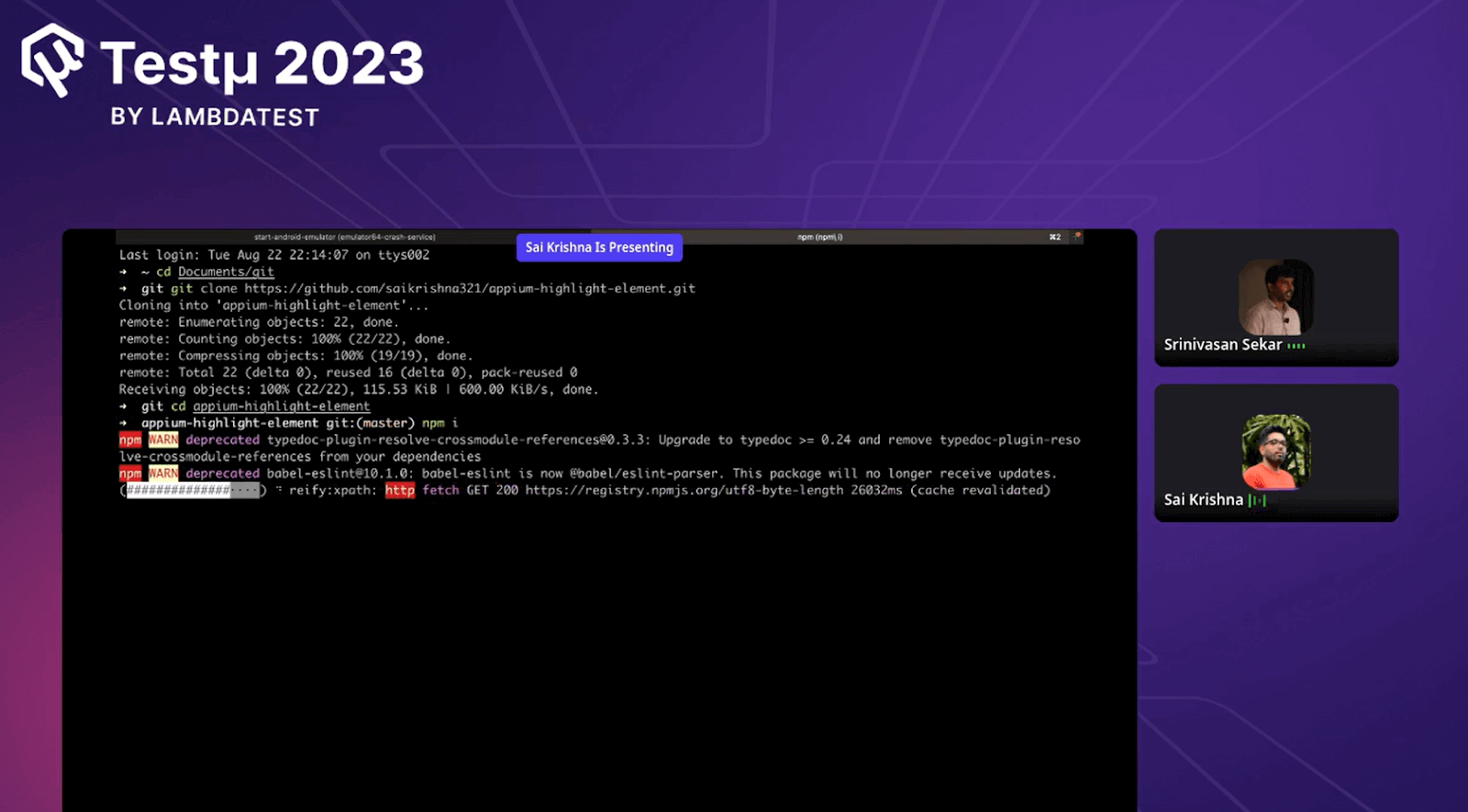The width and height of the screenshot is (1468, 812).
Task: Click 'lve-crossmodule-references from your dependencies' line
Action: [x=299, y=457]
